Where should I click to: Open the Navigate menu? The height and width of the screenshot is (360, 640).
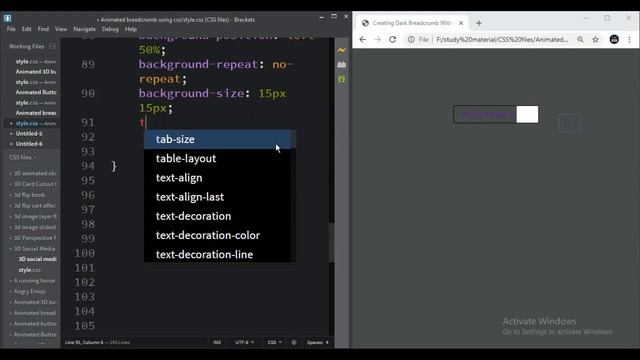click(x=84, y=29)
